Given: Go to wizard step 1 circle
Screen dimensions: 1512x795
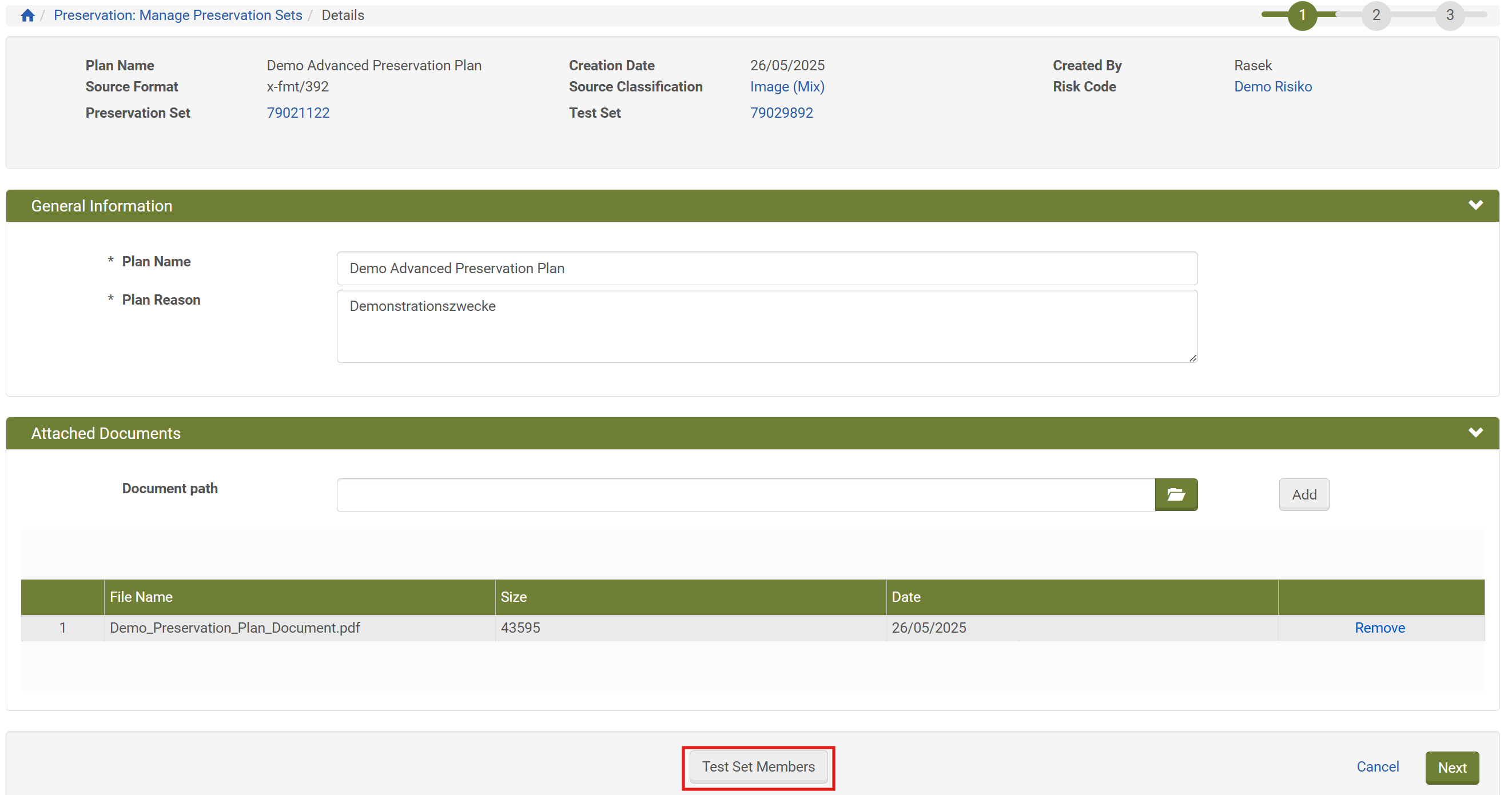Looking at the screenshot, I should pyautogui.click(x=1302, y=15).
